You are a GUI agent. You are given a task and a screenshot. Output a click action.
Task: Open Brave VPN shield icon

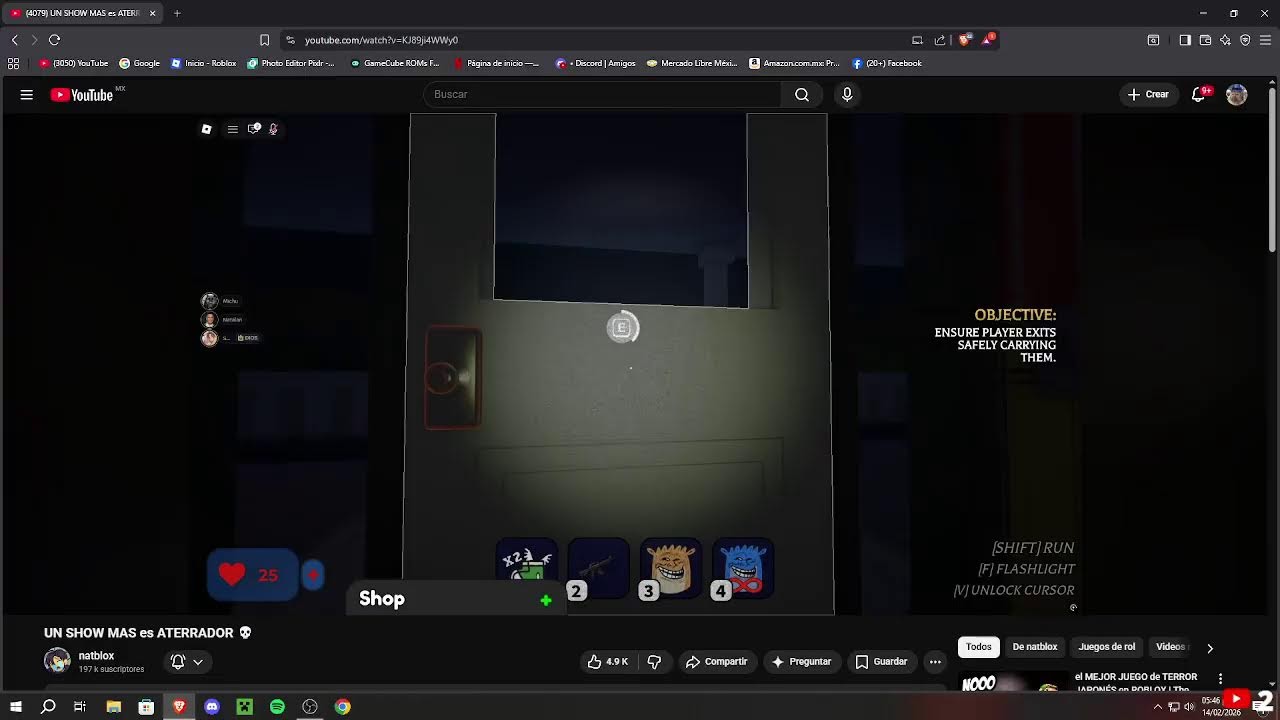(x=1245, y=40)
